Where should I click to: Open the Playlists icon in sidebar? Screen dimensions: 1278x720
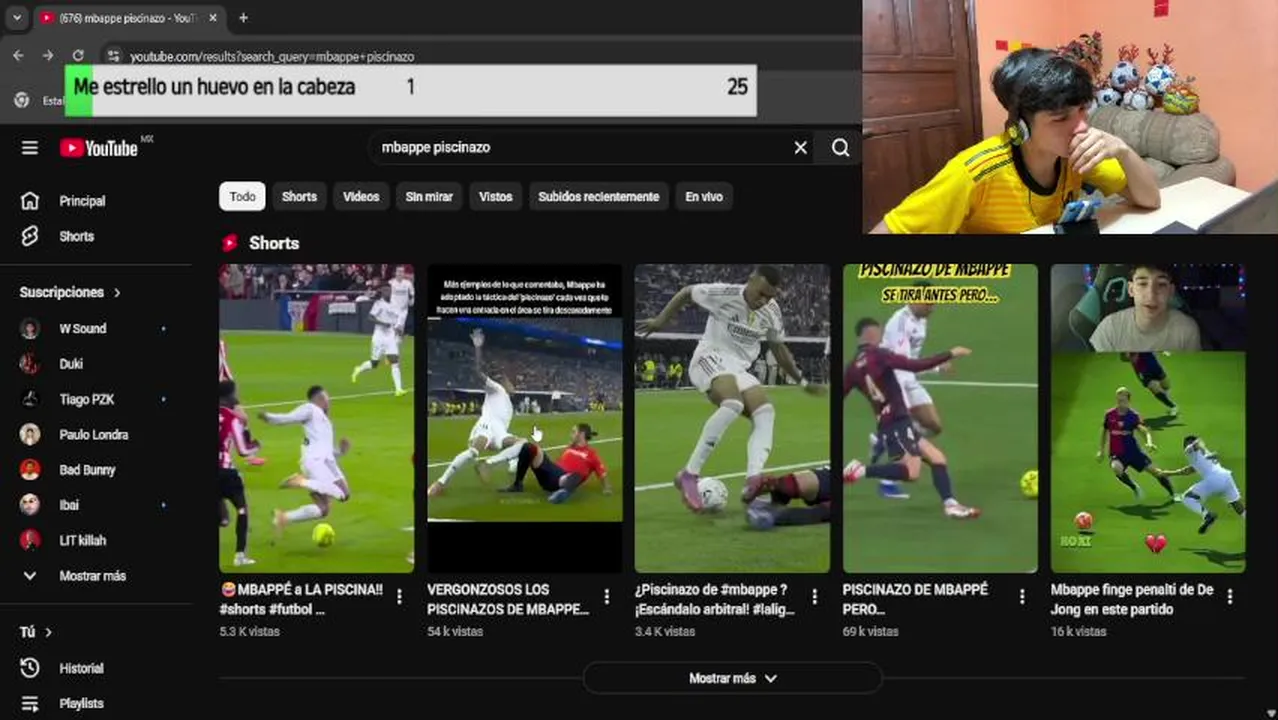click(30, 703)
